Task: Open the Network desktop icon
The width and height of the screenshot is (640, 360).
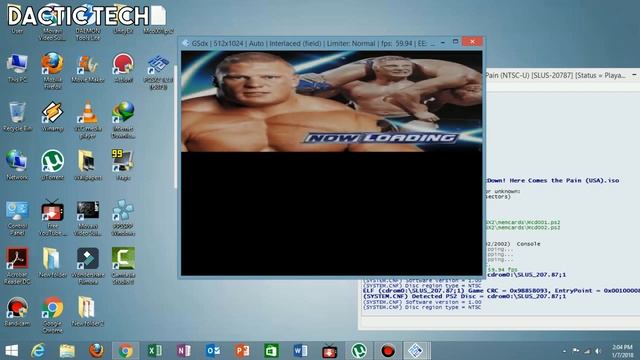Action: (17, 165)
